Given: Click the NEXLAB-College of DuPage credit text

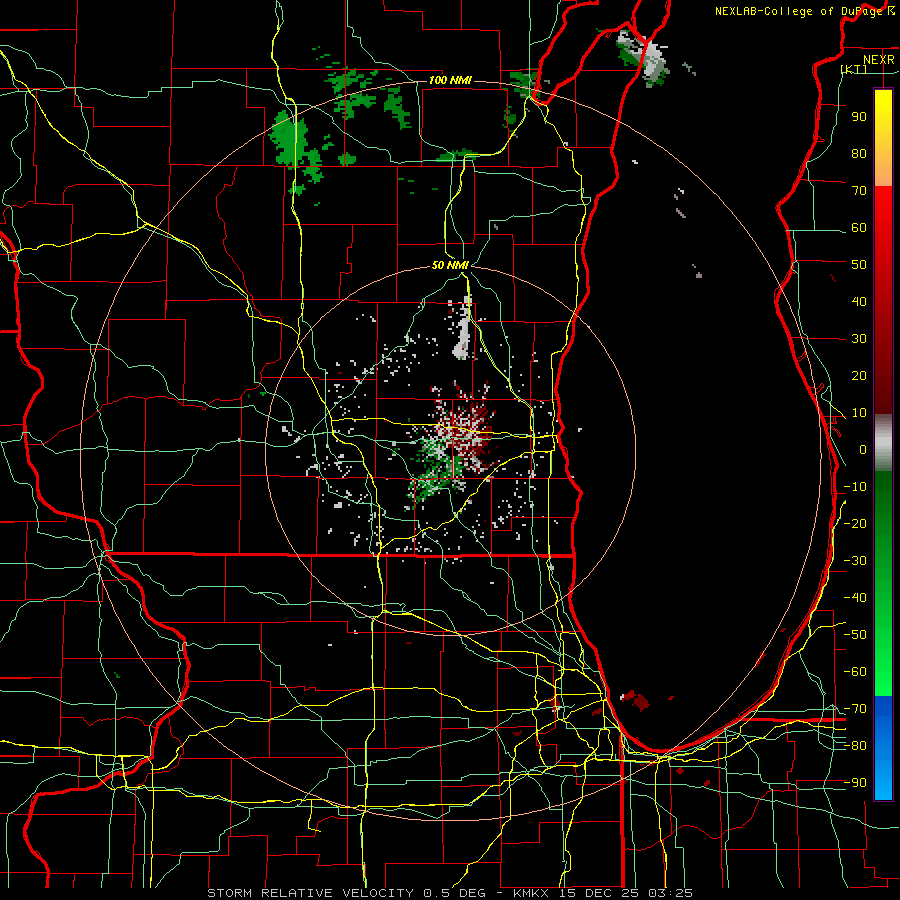Looking at the screenshot, I should click(x=801, y=11).
